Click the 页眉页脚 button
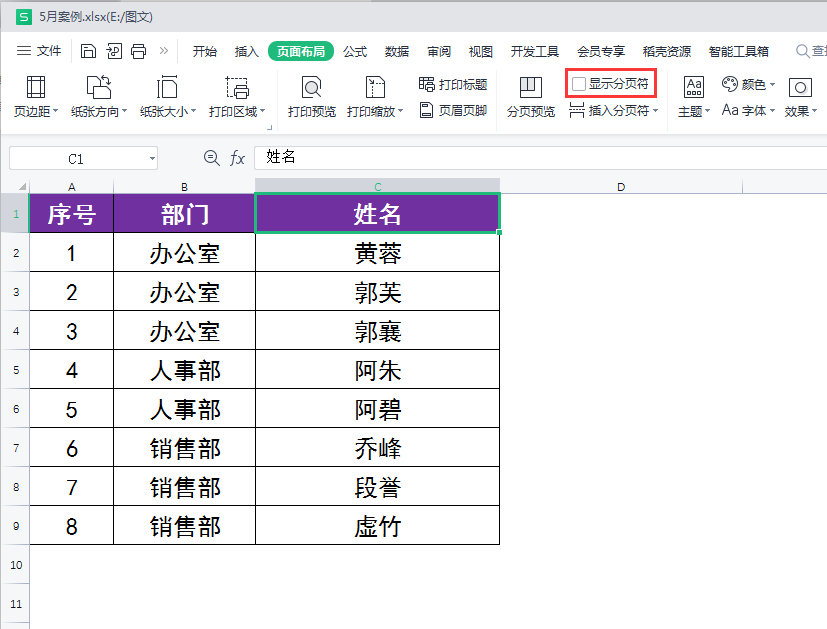 [x=453, y=111]
